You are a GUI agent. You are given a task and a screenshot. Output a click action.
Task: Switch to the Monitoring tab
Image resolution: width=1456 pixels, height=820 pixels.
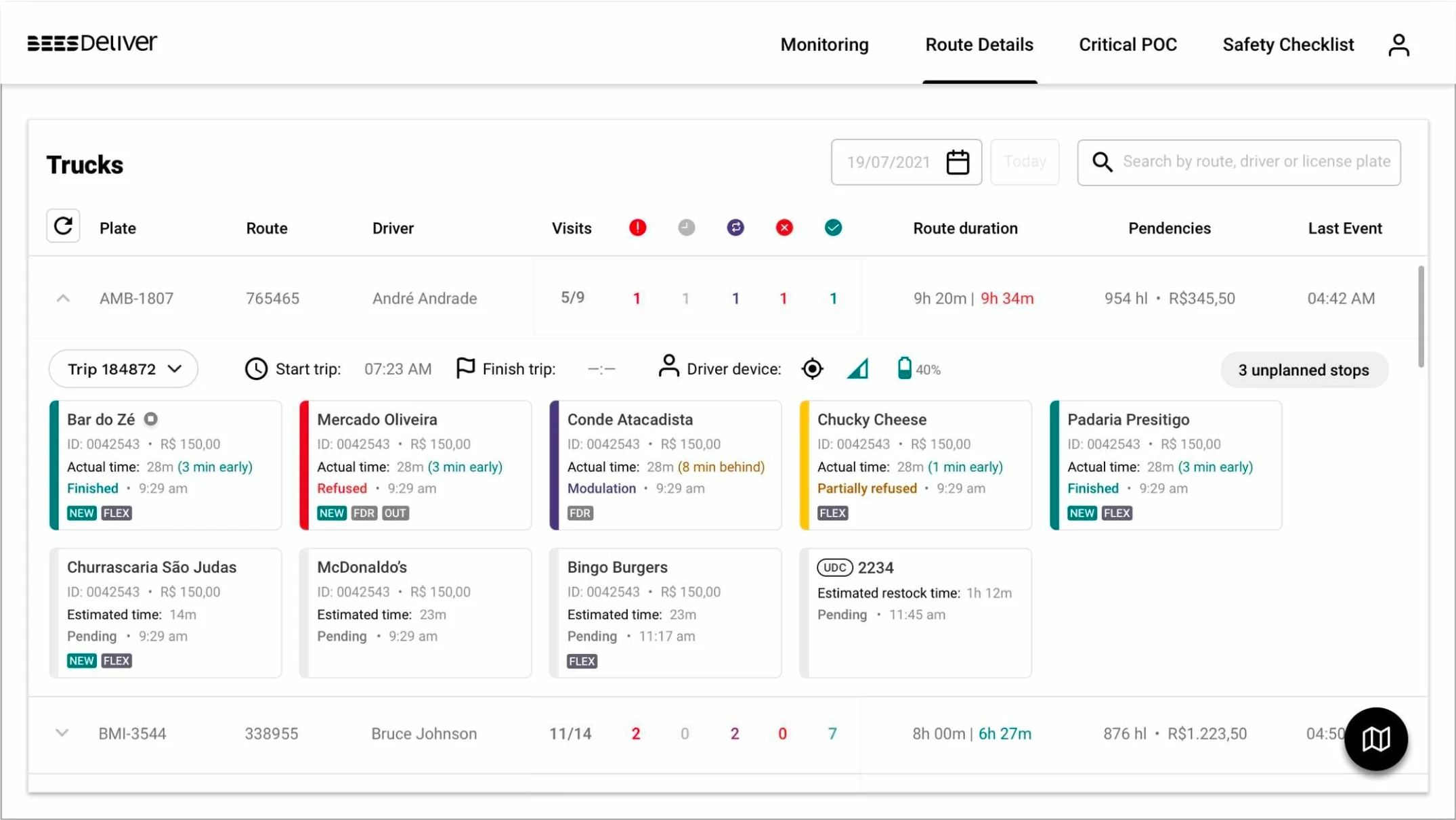[x=824, y=45]
